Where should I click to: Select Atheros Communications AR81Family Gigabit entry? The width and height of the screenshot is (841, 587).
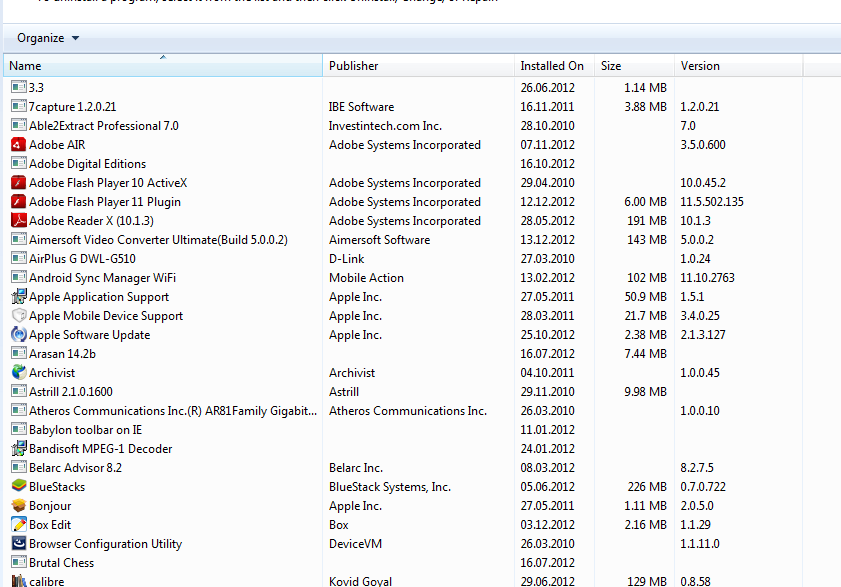coord(173,410)
